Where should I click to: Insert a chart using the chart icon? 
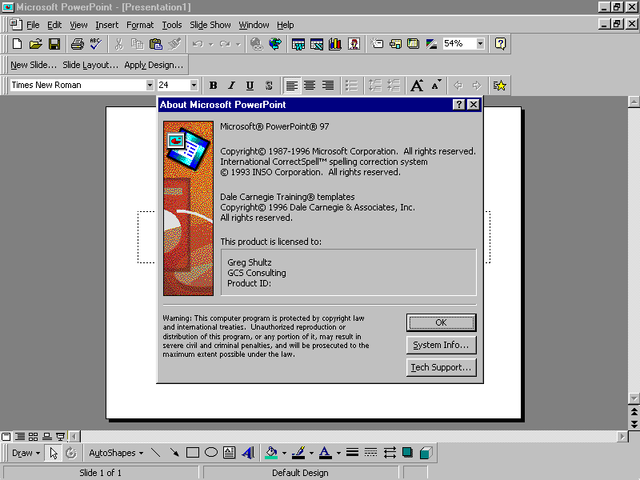(x=335, y=44)
